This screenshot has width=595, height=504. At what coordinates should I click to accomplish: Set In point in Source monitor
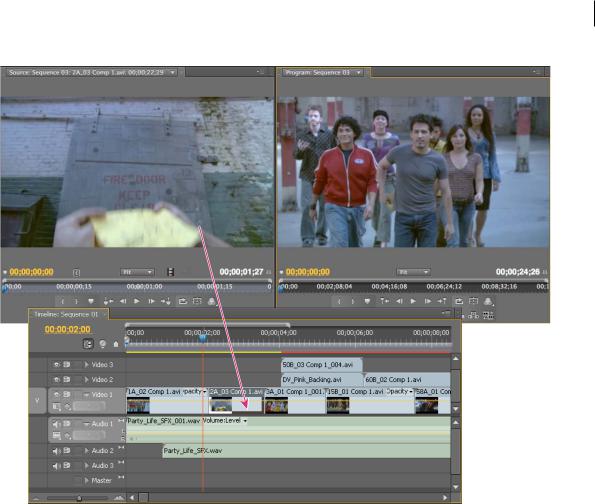click(62, 301)
